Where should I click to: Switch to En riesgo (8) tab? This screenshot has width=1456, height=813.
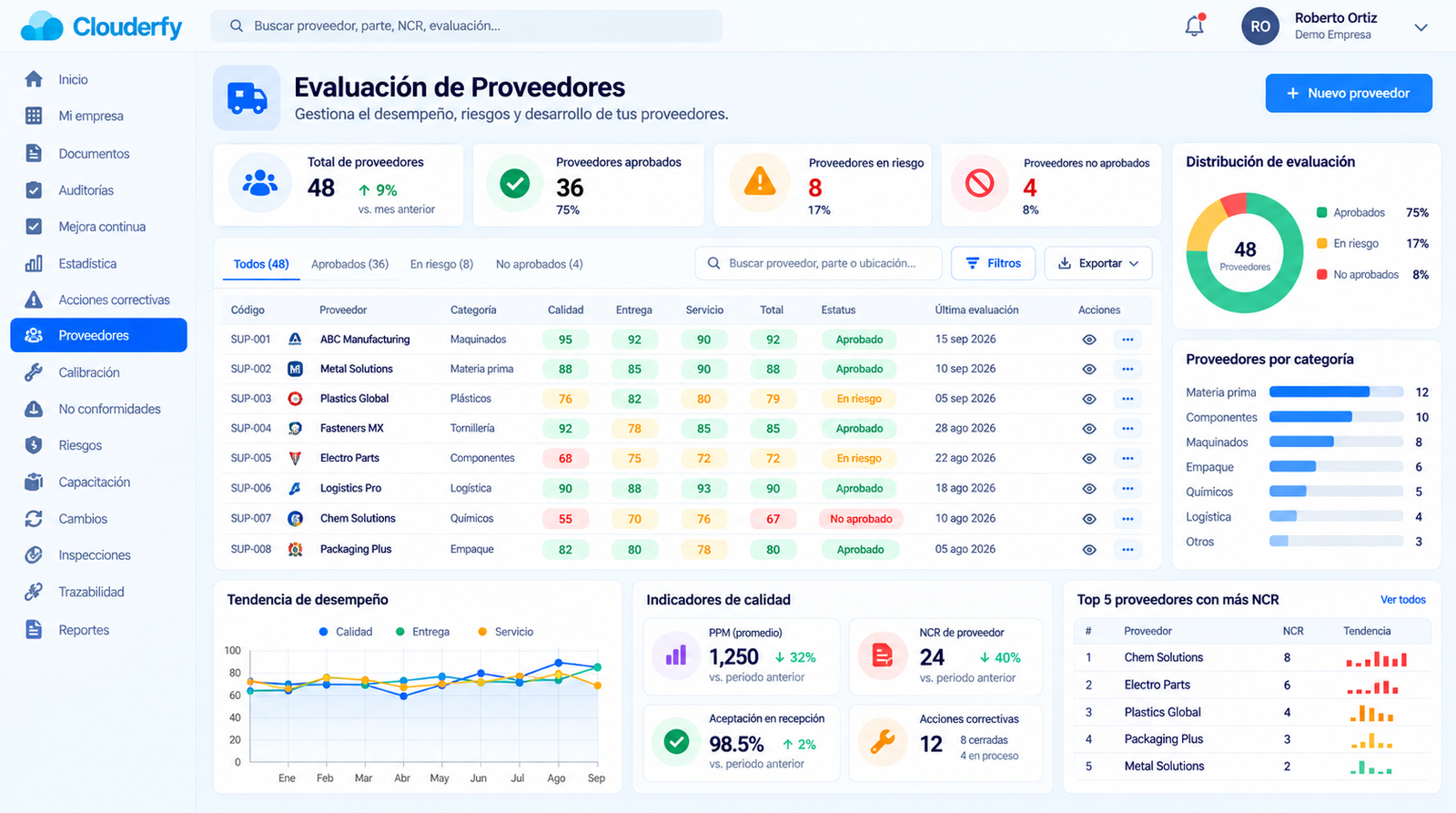[x=441, y=264]
